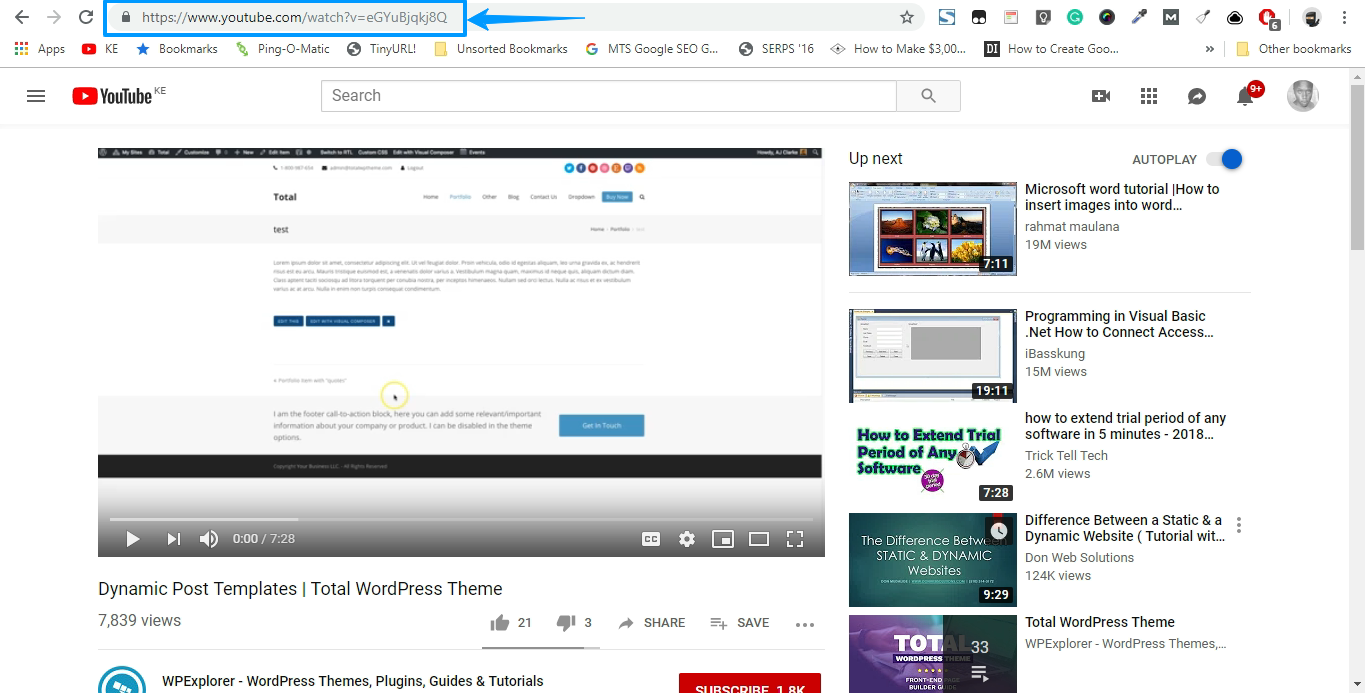Seek on the video progress bar

point(460,519)
